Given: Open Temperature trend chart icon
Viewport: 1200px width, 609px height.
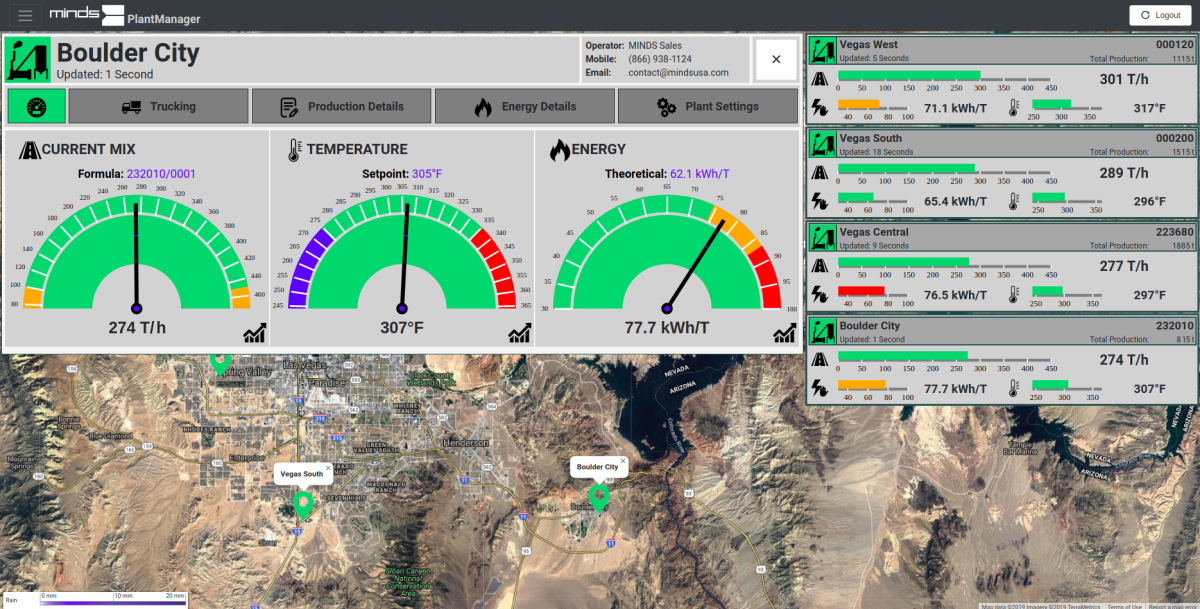Looking at the screenshot, I should pyautogui.click(x=519, y=333).
